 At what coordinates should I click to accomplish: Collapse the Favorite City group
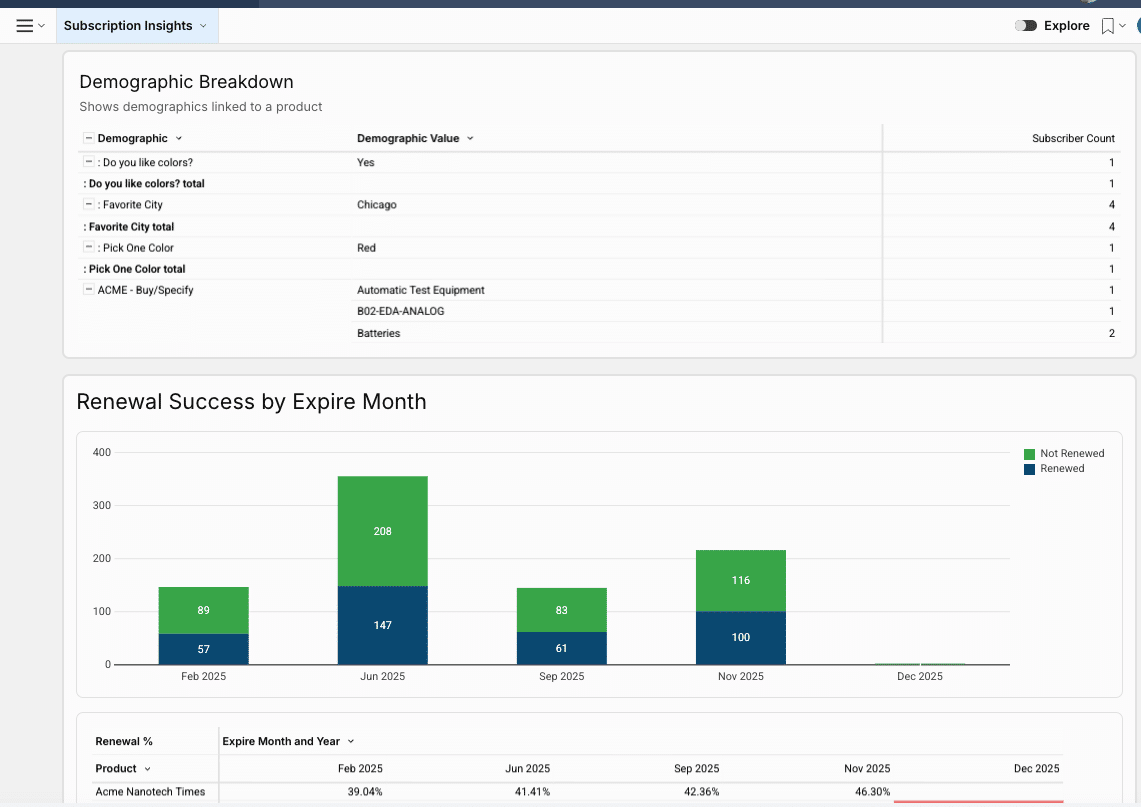click(x=88, y=205)
